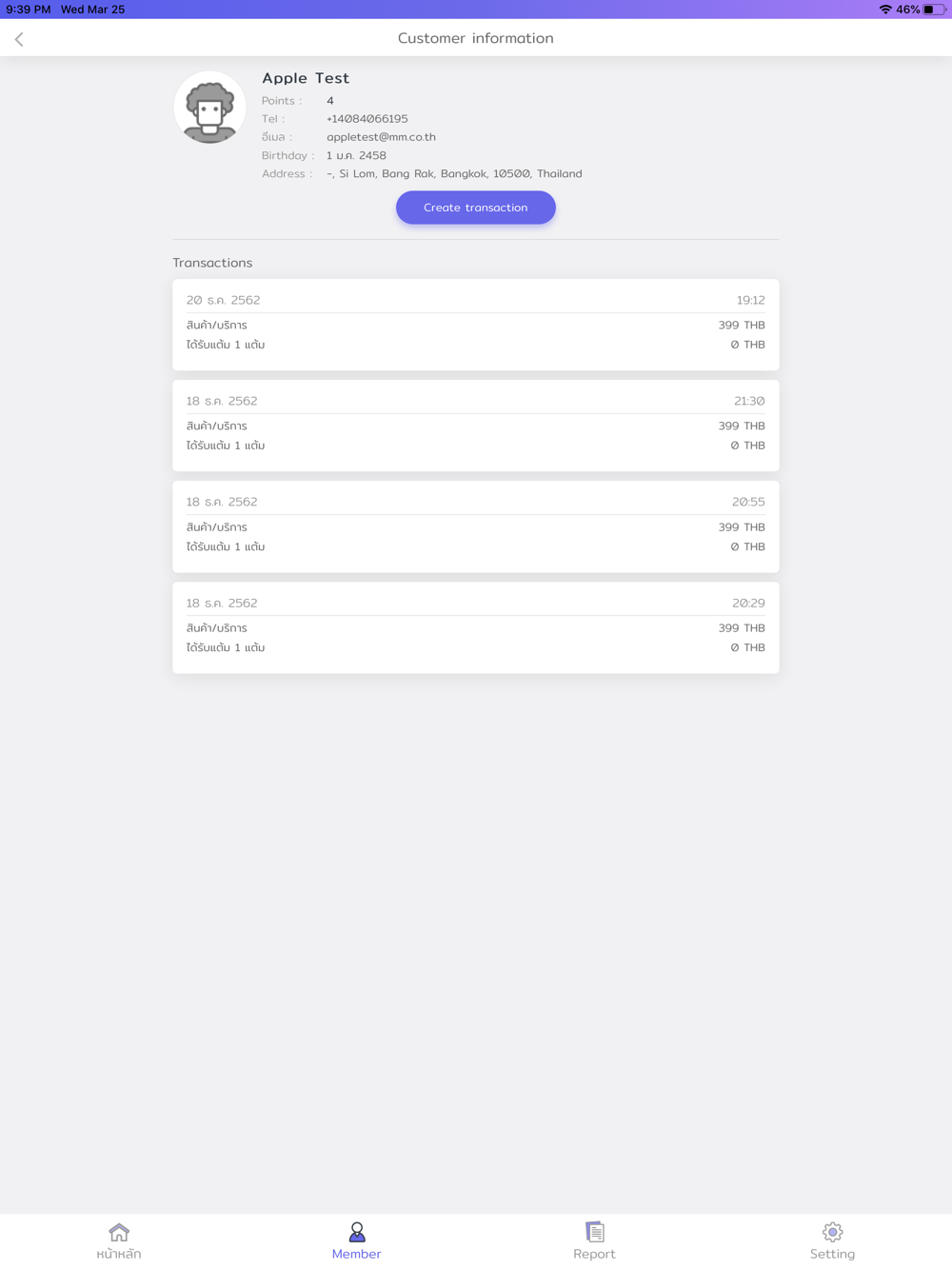This screenshot has width=952, height=1270.
Task: Open the transaction at 21:30
Action: pos(476,426)
